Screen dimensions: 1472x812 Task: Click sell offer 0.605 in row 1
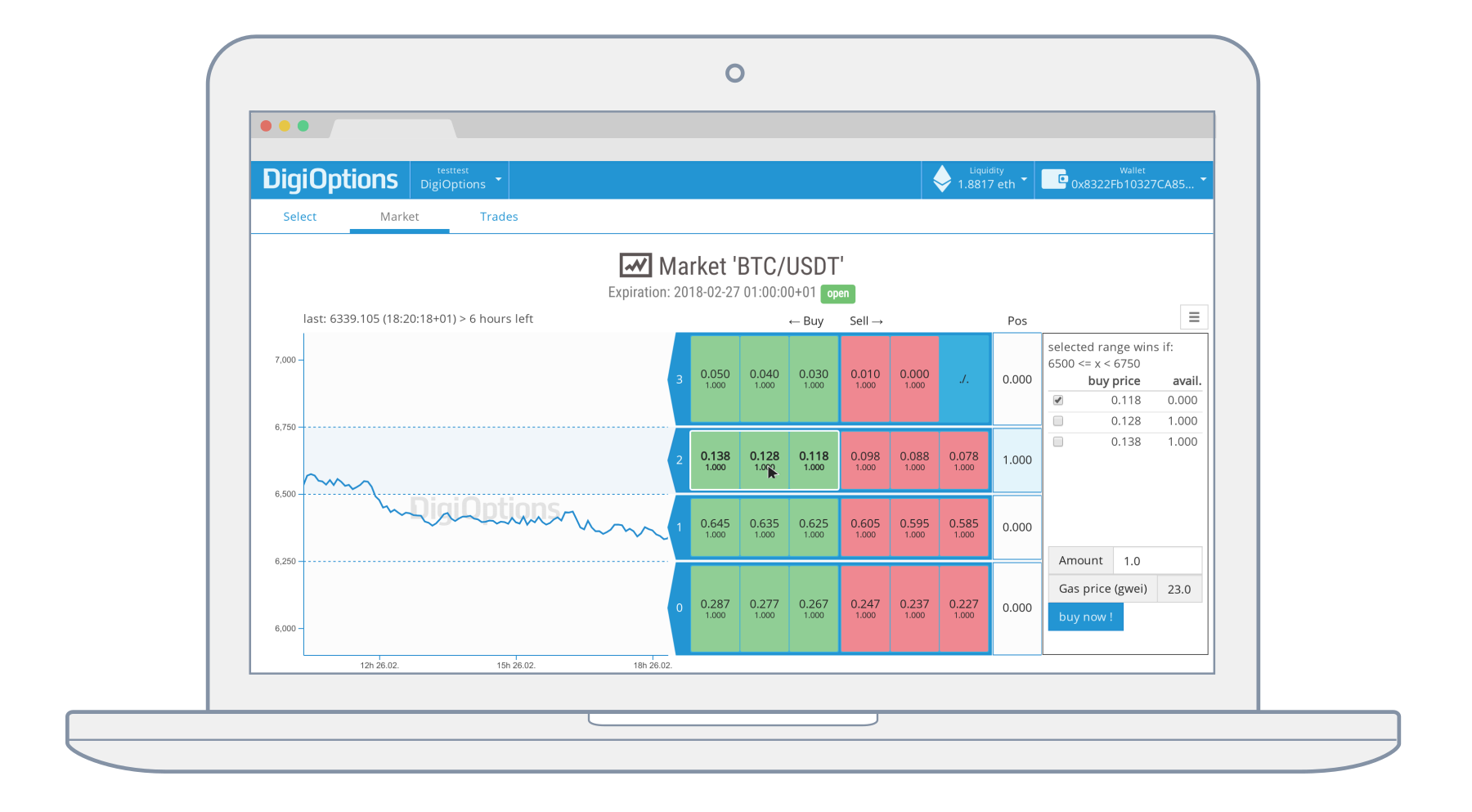865,527
